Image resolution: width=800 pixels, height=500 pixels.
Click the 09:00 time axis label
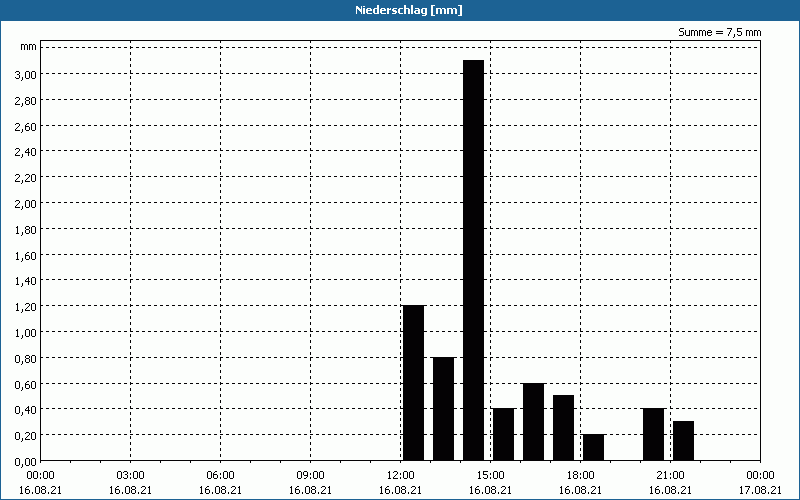coord(310,476)
